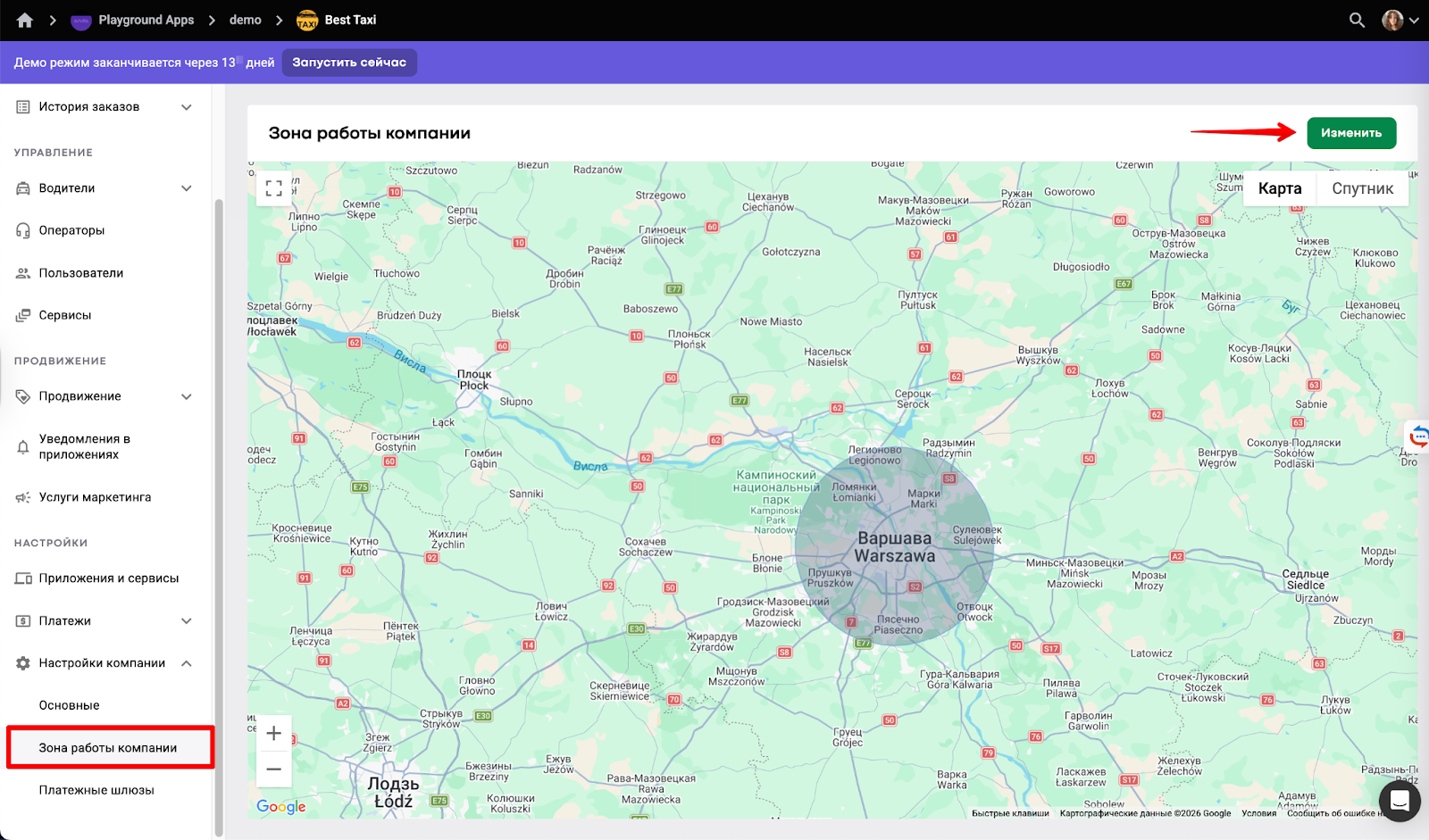
Task: Open the demo breadcrumb link
Action: click(x=246, y=20)
